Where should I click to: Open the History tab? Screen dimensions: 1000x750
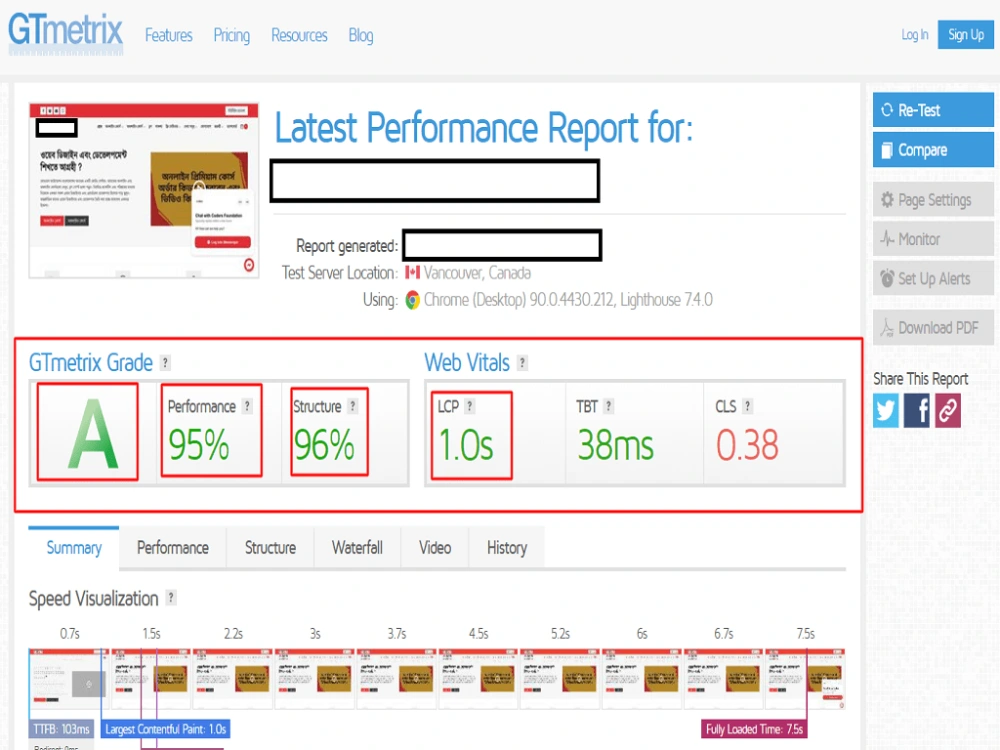[x=507, y=548]
